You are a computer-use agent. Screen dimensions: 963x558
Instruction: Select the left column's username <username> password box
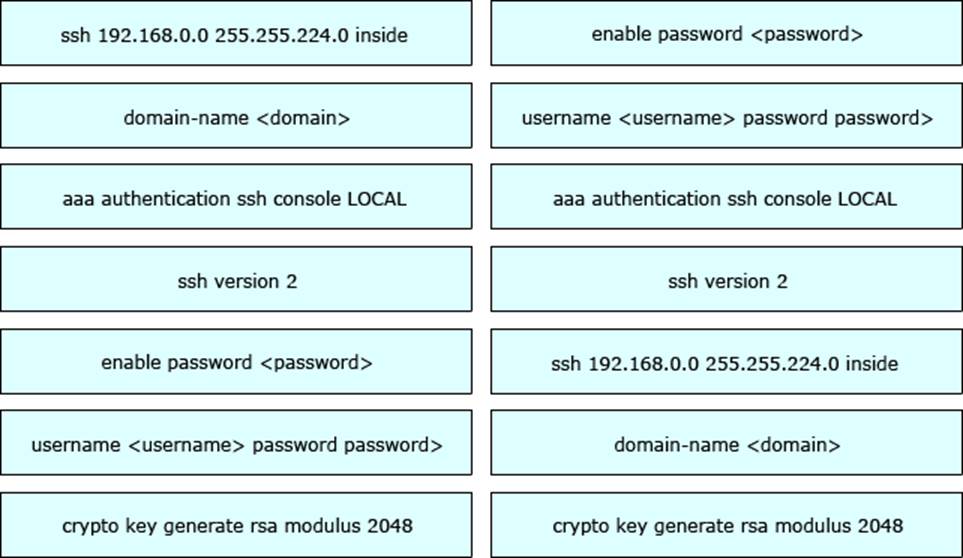[x=236, y=444]
